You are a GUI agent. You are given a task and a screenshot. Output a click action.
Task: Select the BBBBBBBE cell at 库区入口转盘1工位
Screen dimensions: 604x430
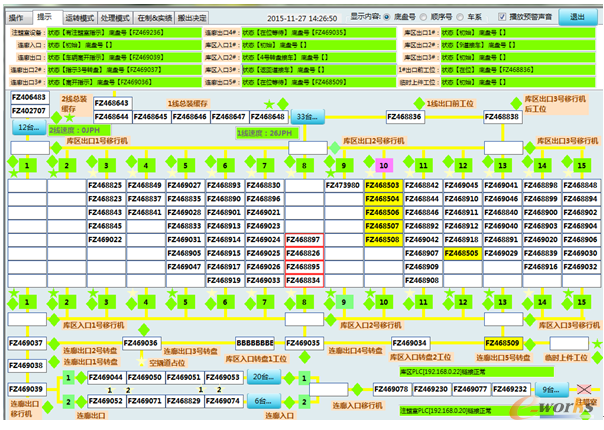255,343
